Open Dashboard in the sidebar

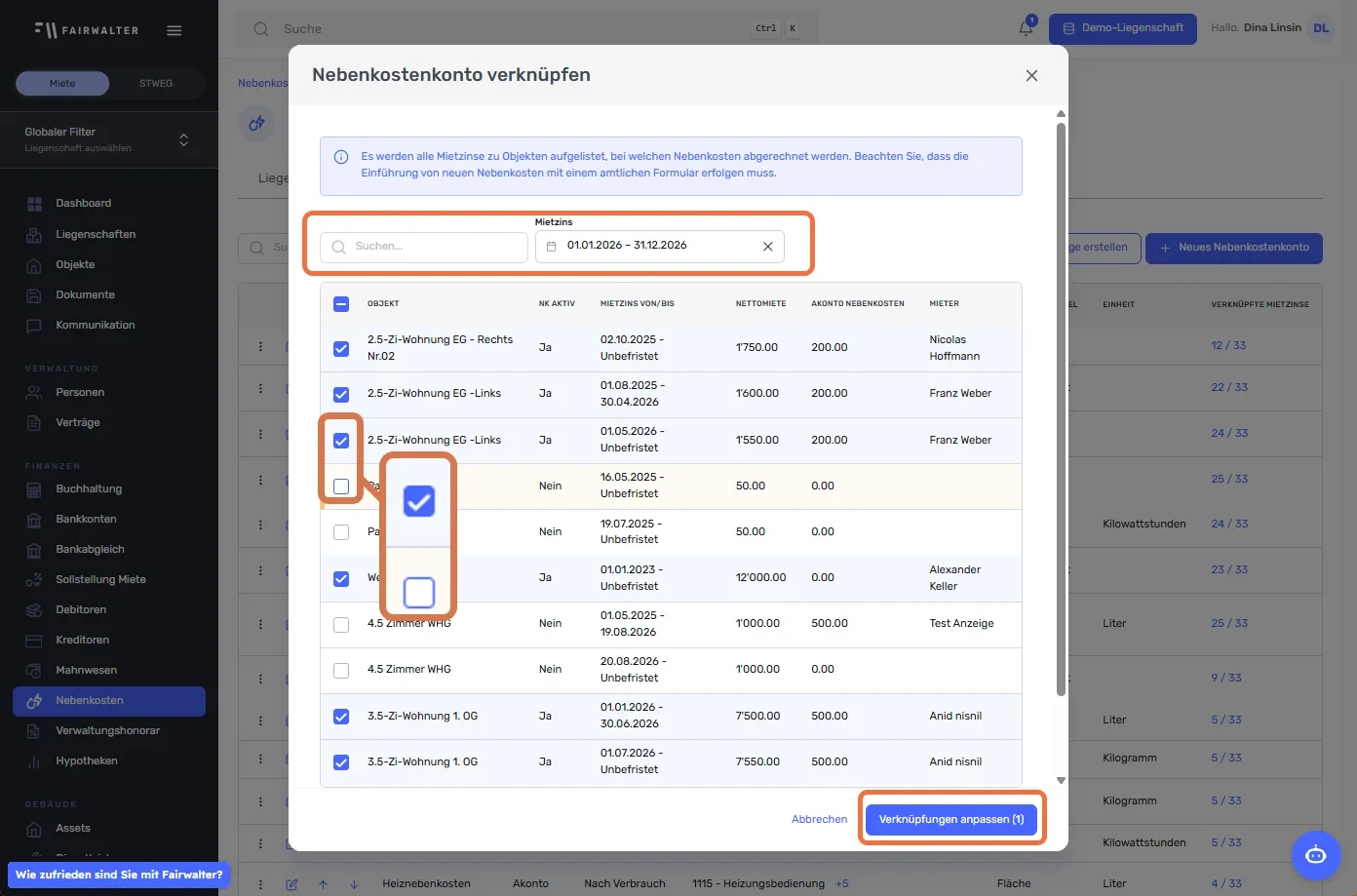[83, 204]
